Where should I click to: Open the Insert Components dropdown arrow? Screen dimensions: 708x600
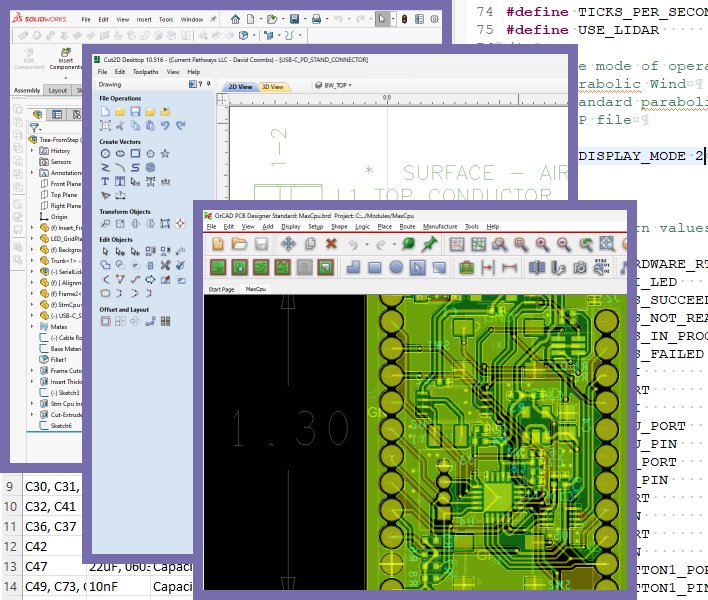point(66,78)
